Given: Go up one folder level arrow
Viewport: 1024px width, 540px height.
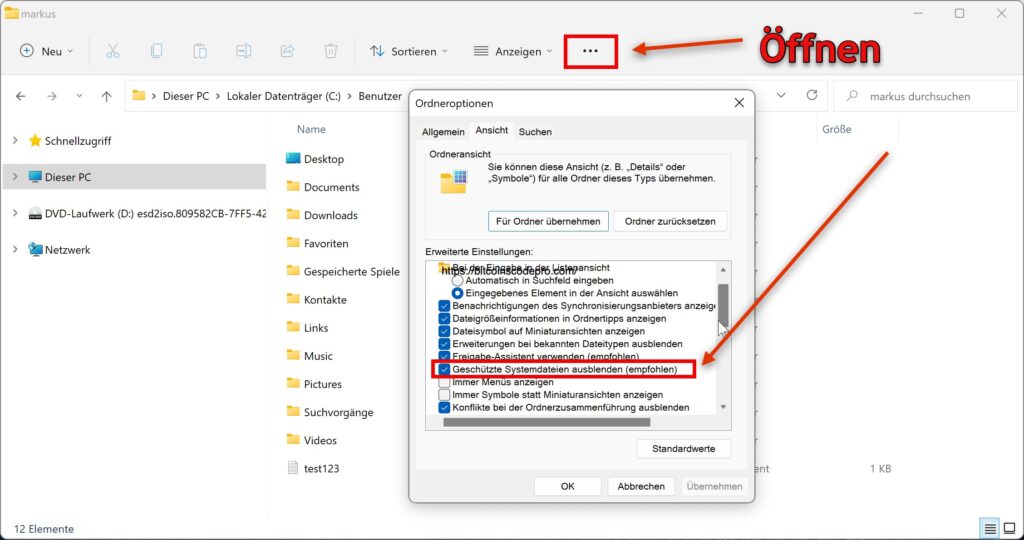Looking at the screenshot, I should tap(106, 96).
